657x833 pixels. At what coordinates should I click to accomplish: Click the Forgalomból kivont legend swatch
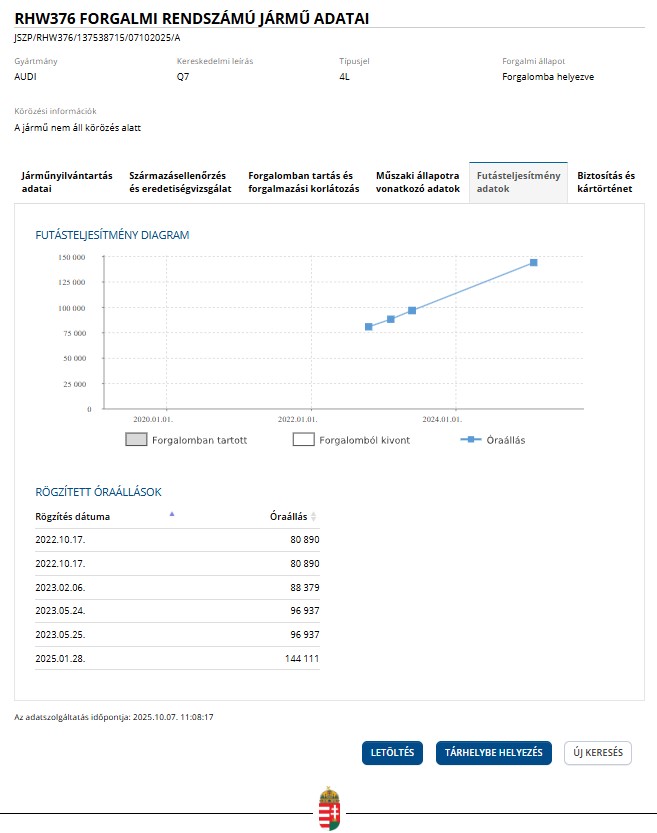pyautogui.click(x=304, y=439)
